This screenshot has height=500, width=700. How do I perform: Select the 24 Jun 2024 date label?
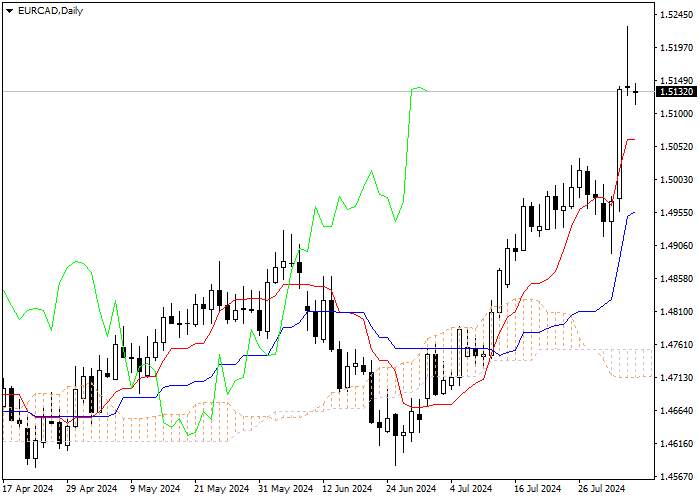(411, 489)
